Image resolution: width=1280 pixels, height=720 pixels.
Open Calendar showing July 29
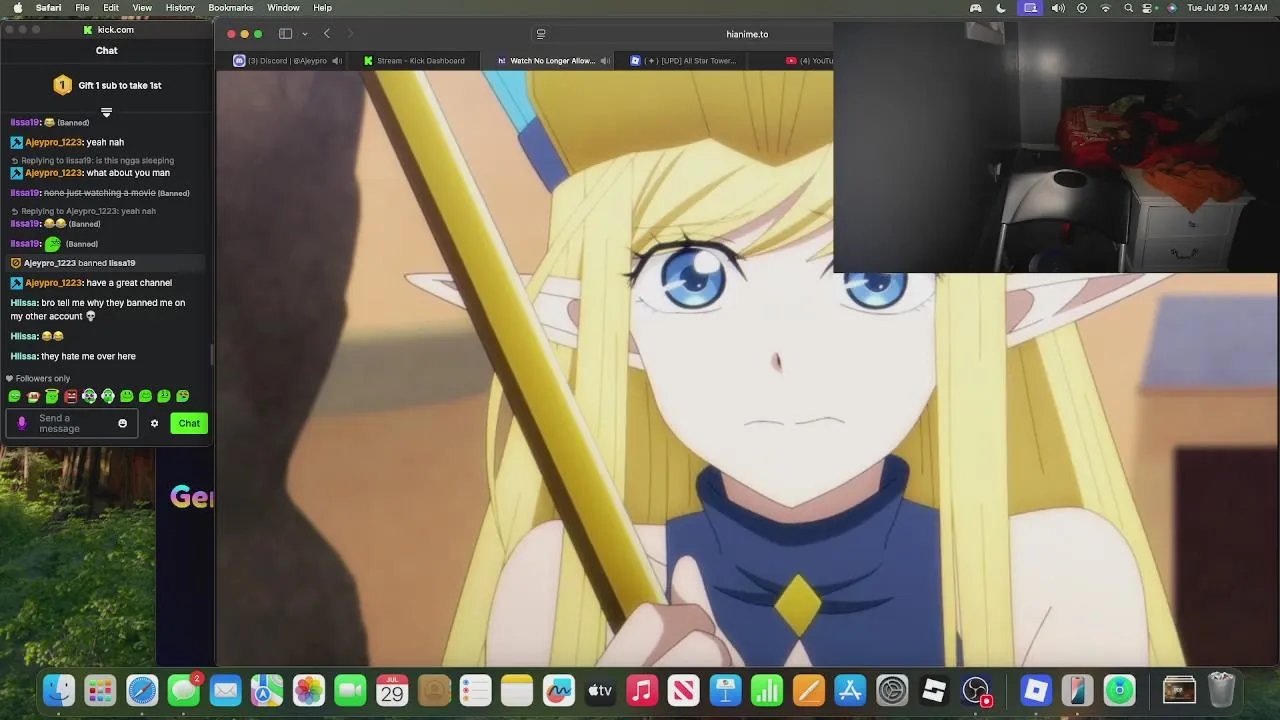click(392, 690)
